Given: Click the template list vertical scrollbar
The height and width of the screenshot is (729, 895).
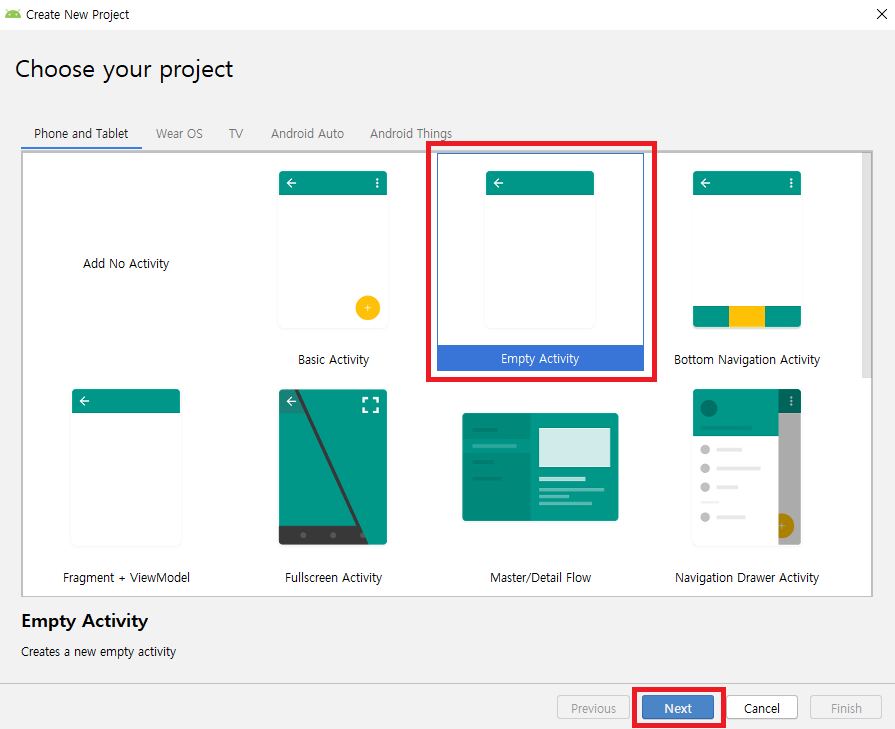Looking at the screenshot, I should pyautogui.click(x=866, y=265).
